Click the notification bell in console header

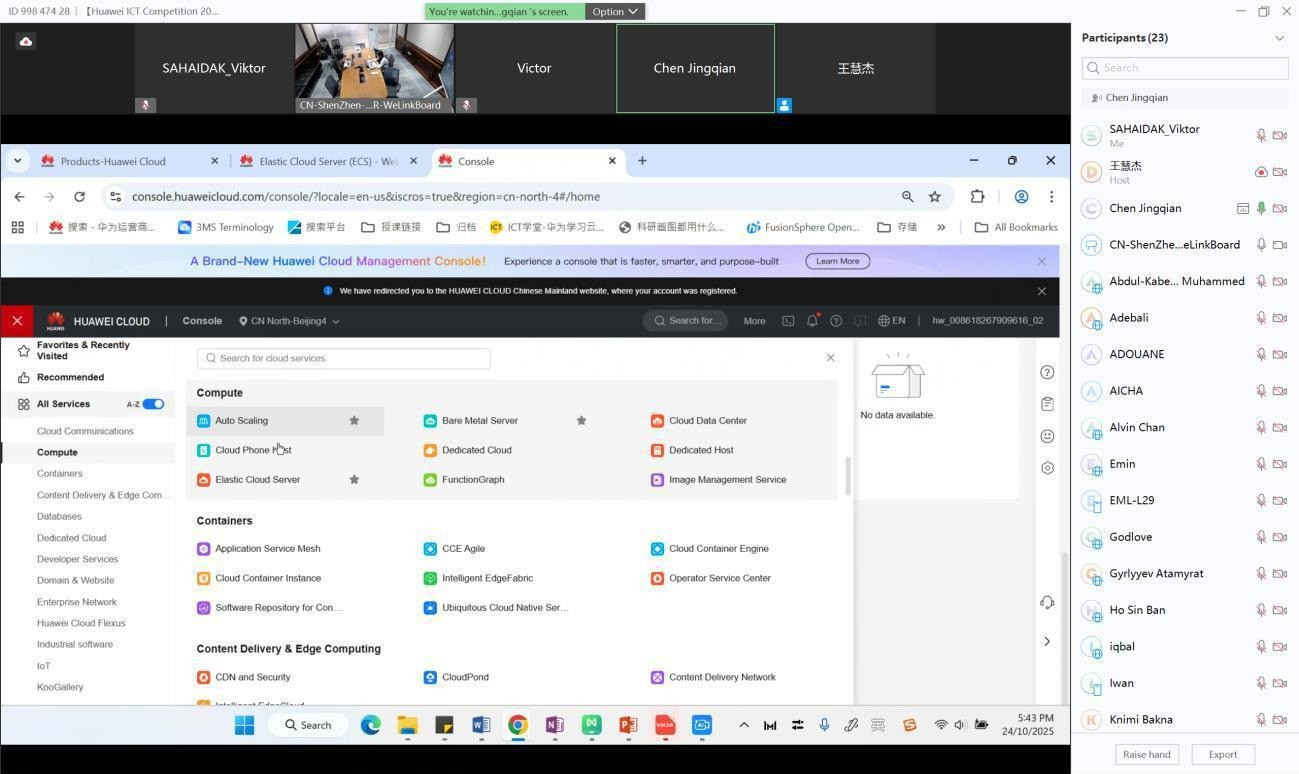coord(812,321)
